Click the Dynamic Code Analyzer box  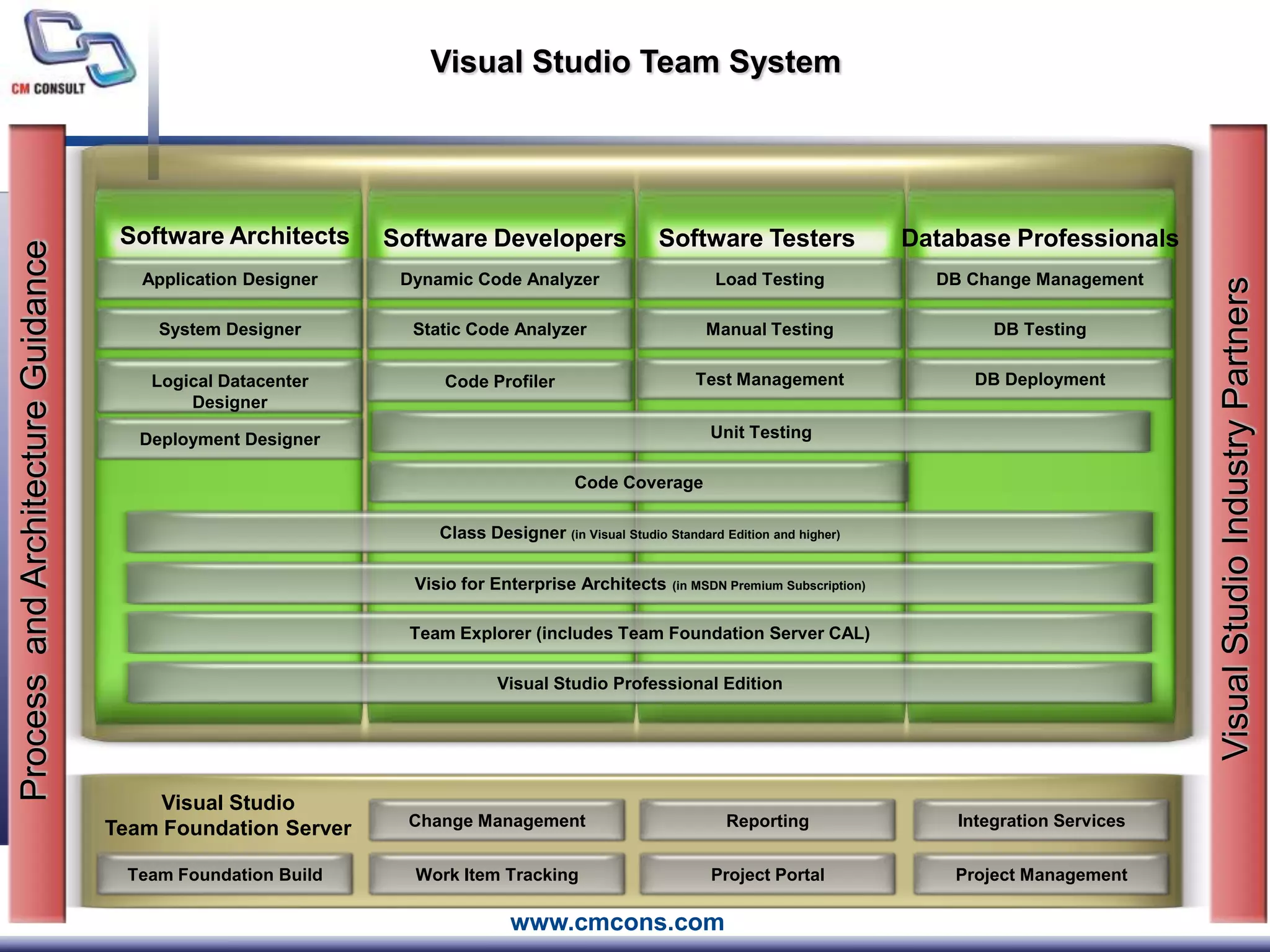tap(500, 280)
